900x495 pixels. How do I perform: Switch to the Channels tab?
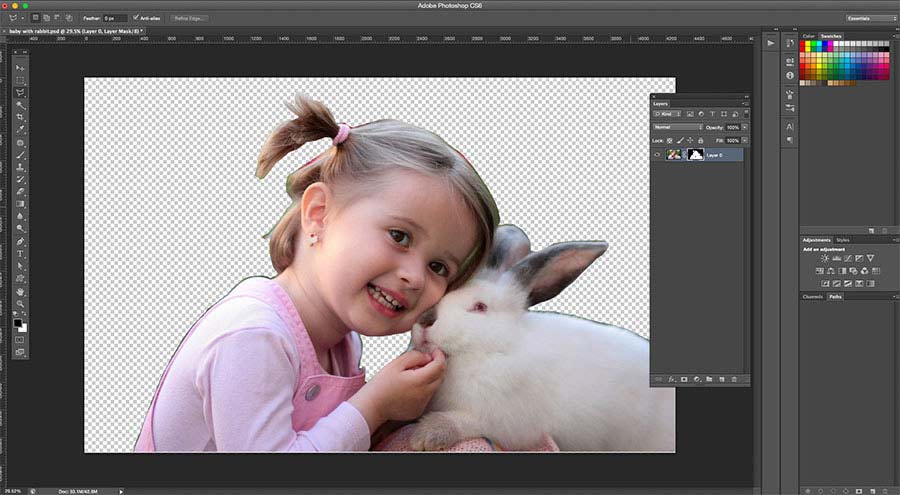click(x=813, y=297)
